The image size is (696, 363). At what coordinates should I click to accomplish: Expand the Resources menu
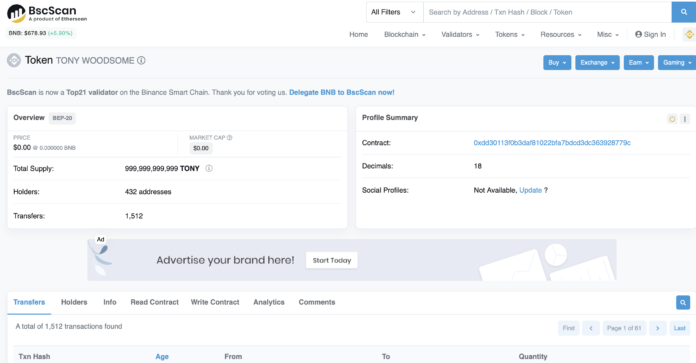tap(561, 35)
